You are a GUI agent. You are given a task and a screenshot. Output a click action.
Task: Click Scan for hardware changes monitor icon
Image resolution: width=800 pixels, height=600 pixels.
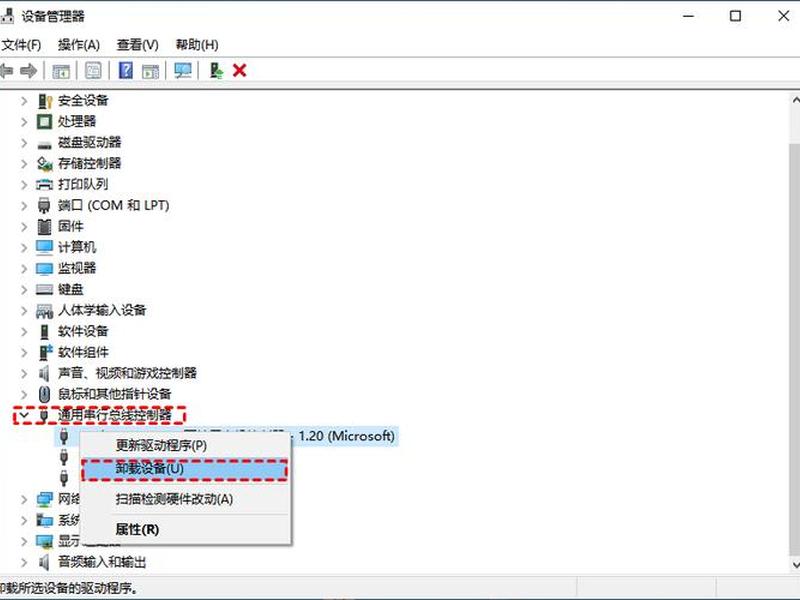point(183,70)
